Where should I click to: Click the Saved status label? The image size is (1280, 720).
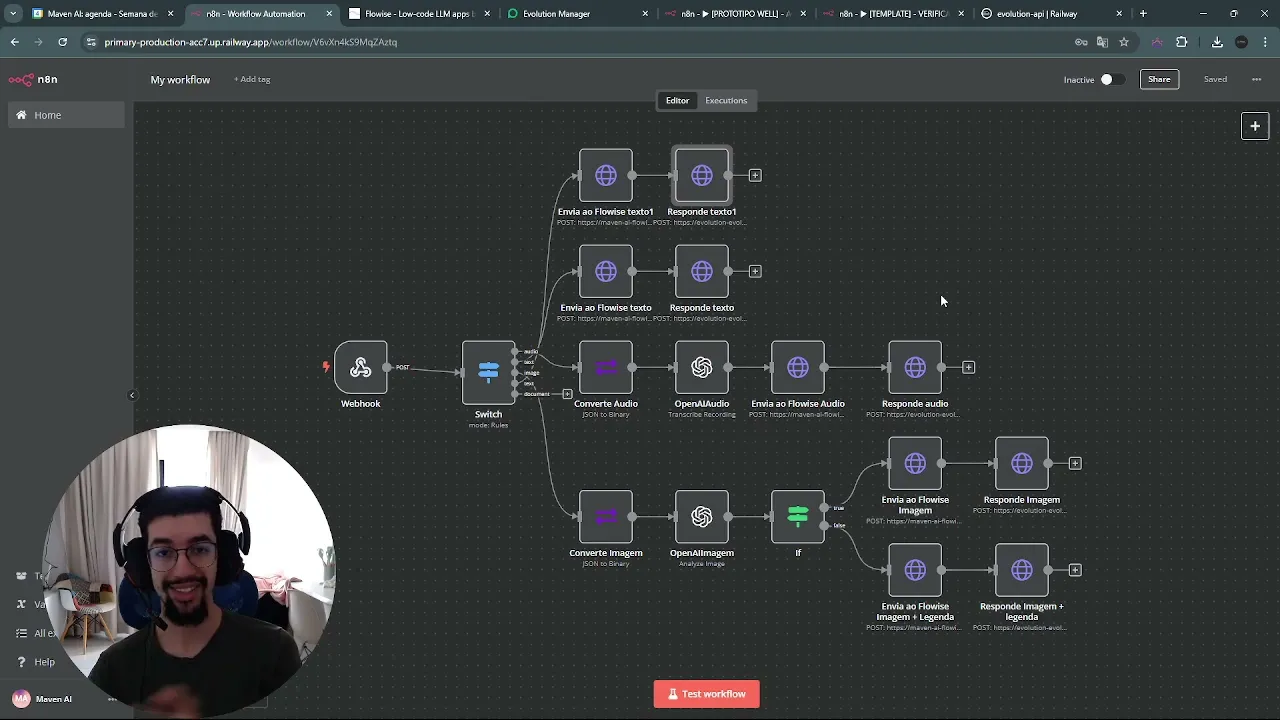pos(1215,79)
